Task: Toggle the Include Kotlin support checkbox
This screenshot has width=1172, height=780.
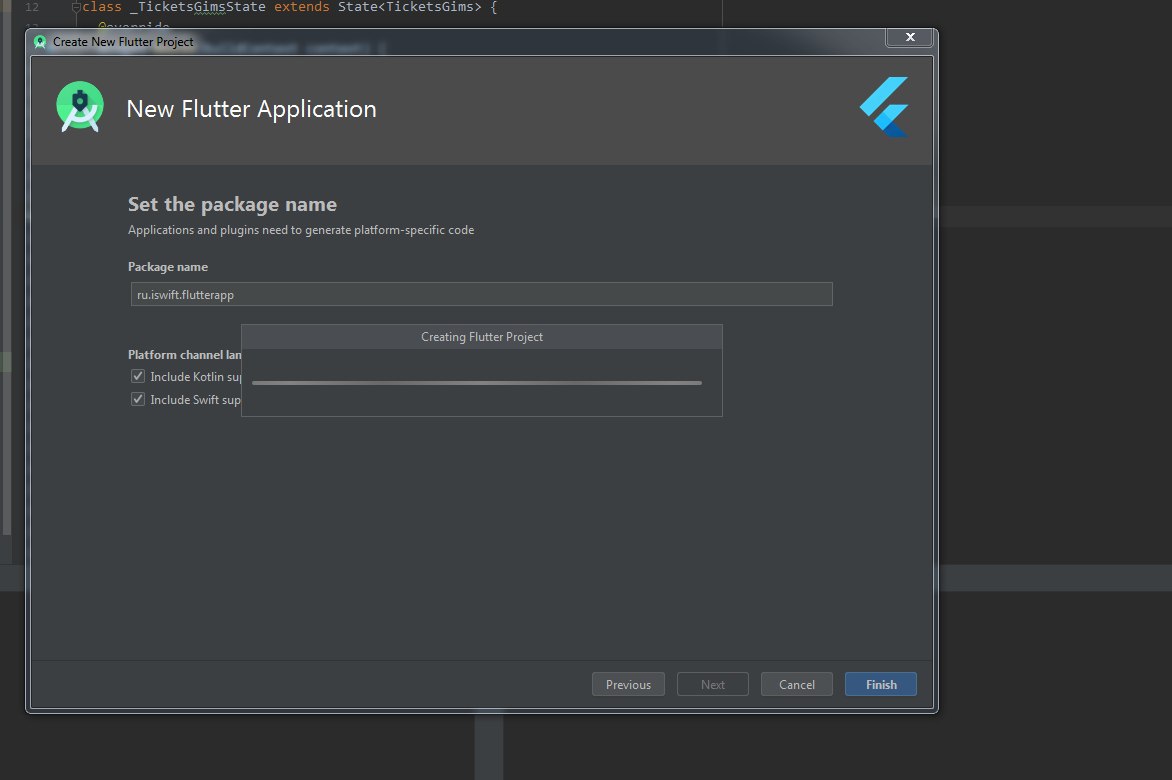Action: tap(138, 376)
